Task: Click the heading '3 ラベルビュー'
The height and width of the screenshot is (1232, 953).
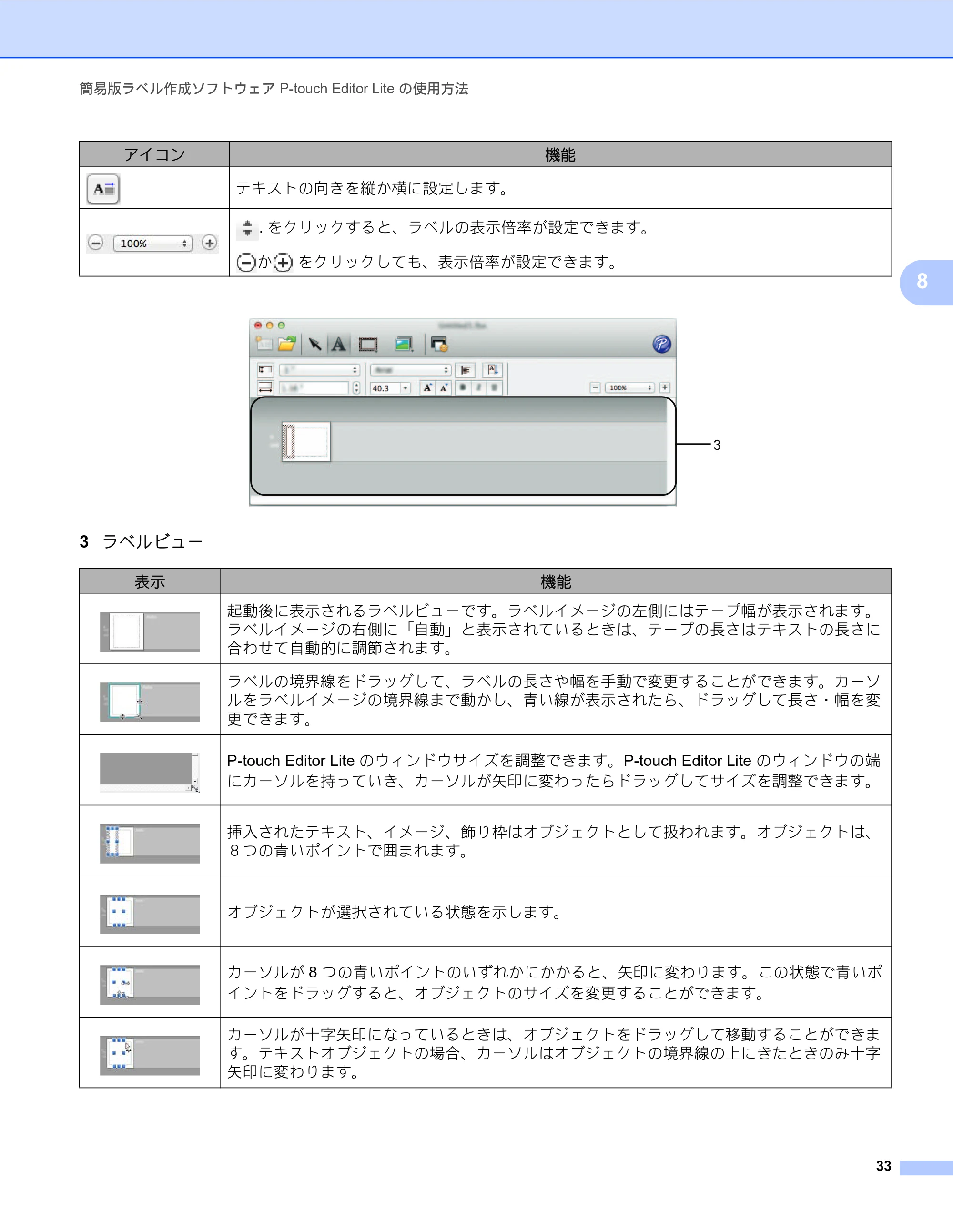Action: pos(141,541)
